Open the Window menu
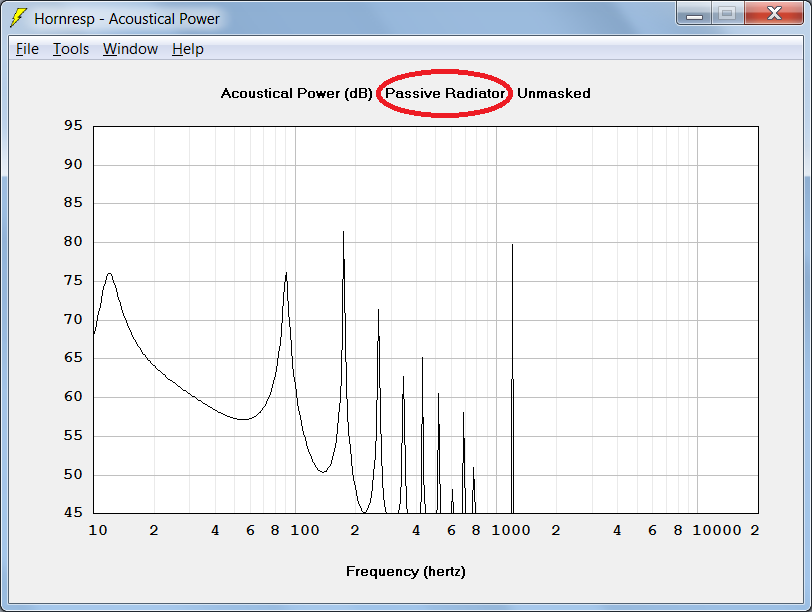Screen dimensions: 812x612 point(130,49)
